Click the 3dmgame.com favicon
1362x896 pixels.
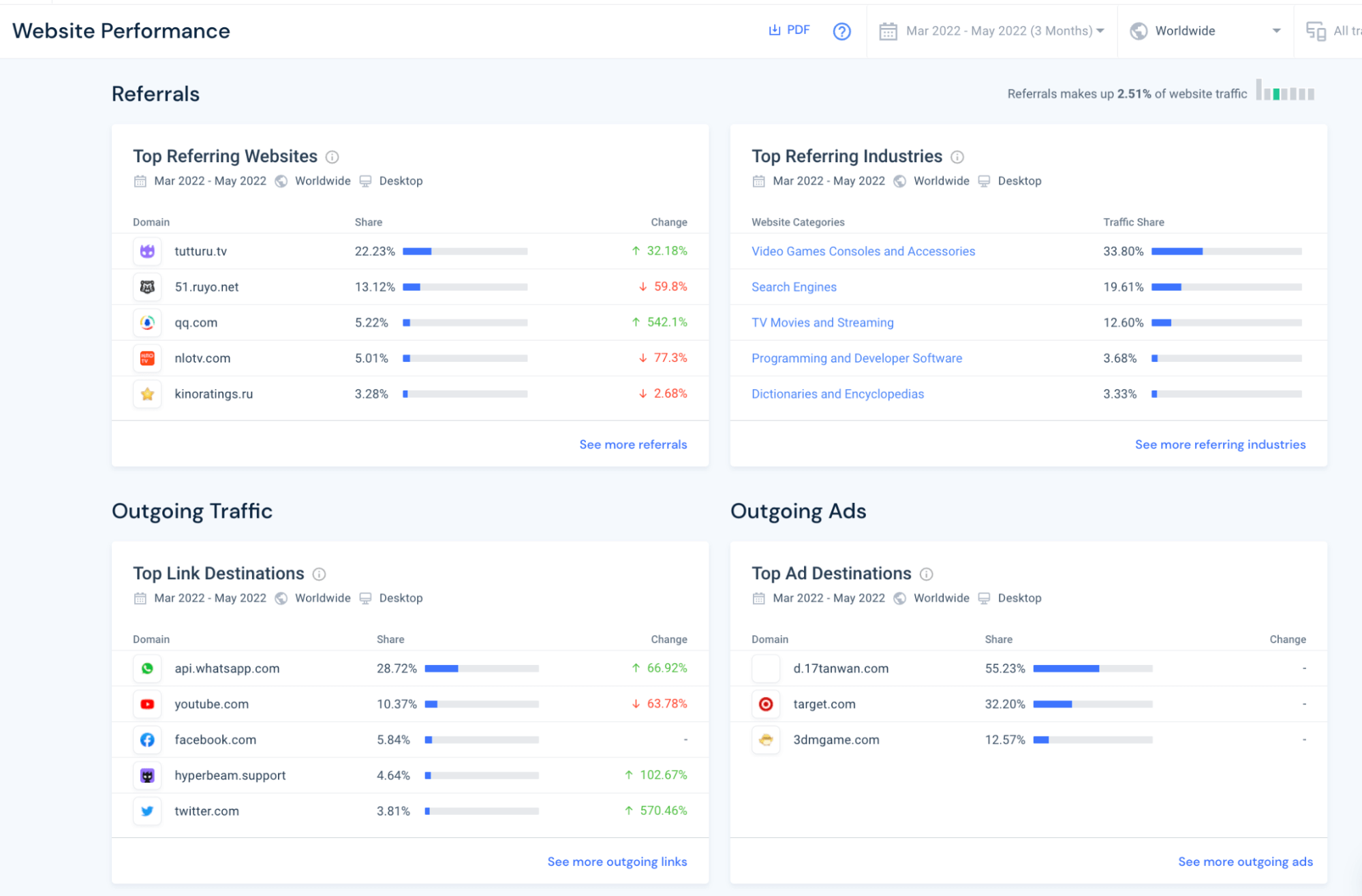click(x=766, y=739)
